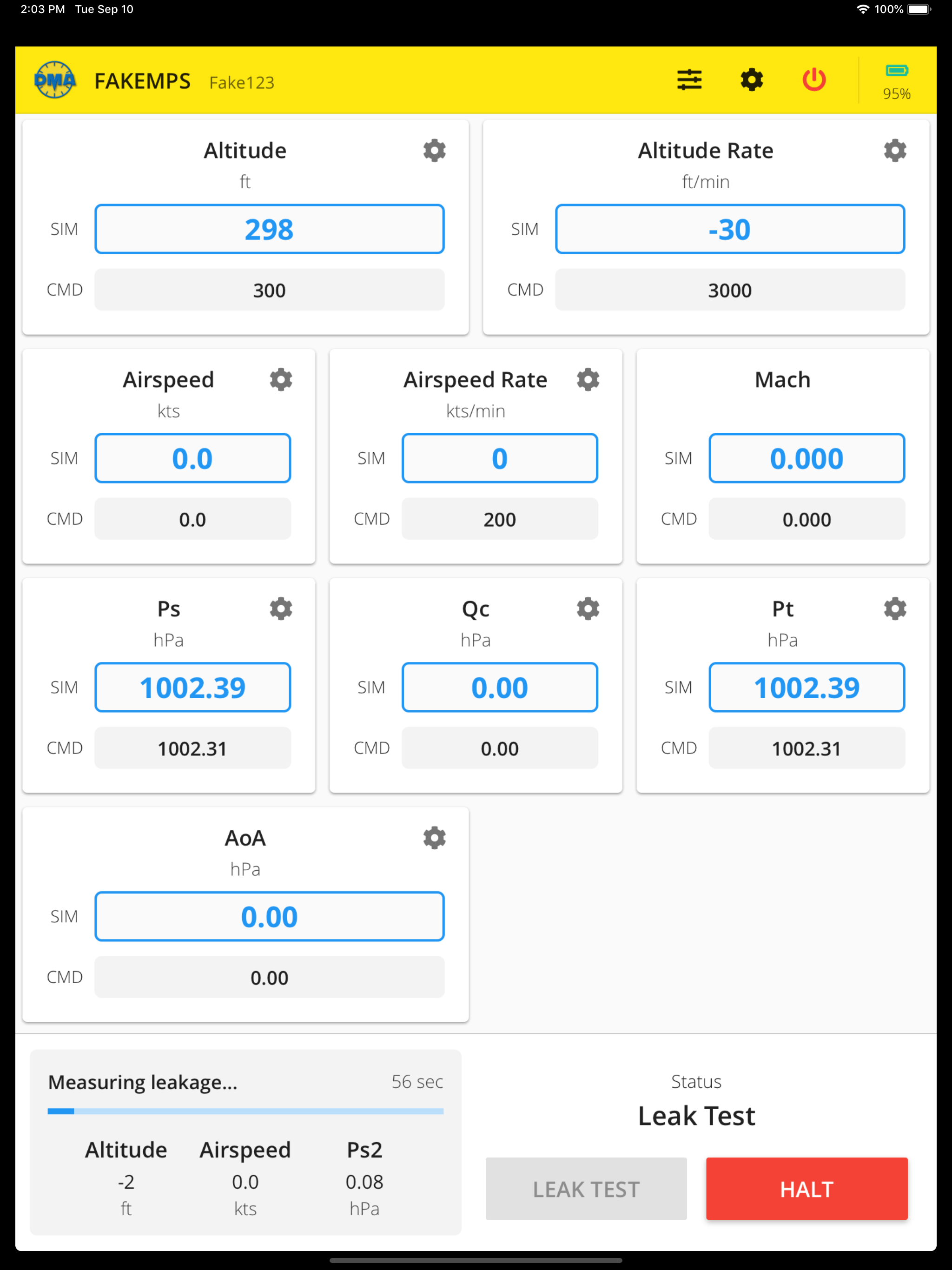The width and height of the screenshot is (952, 1270).
Task: Select Ps SIM value 1002.39
Action: pos(192,687)
